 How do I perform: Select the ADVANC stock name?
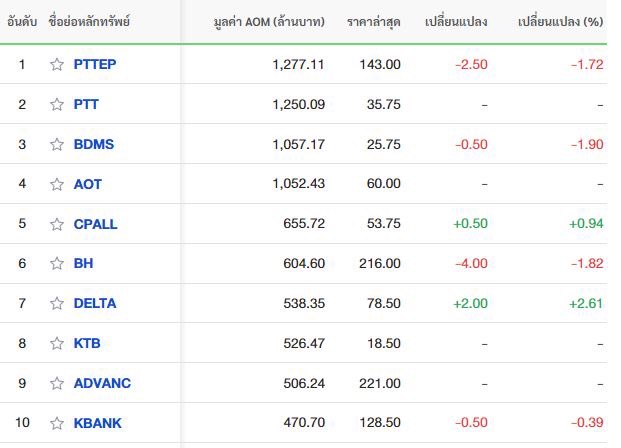pyautogui.click(x=102, y=383)
